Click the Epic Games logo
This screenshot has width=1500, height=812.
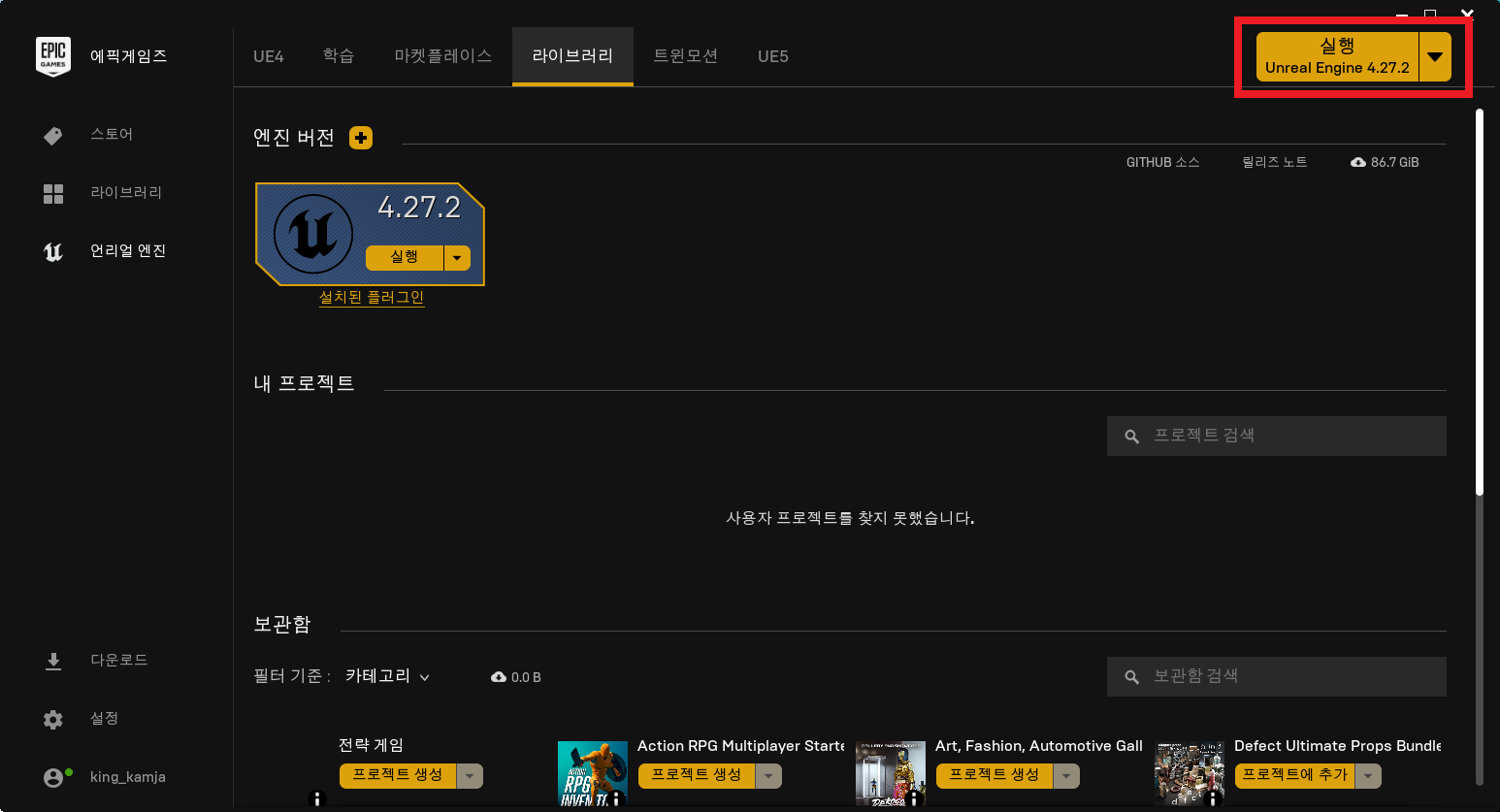(53, 57)
